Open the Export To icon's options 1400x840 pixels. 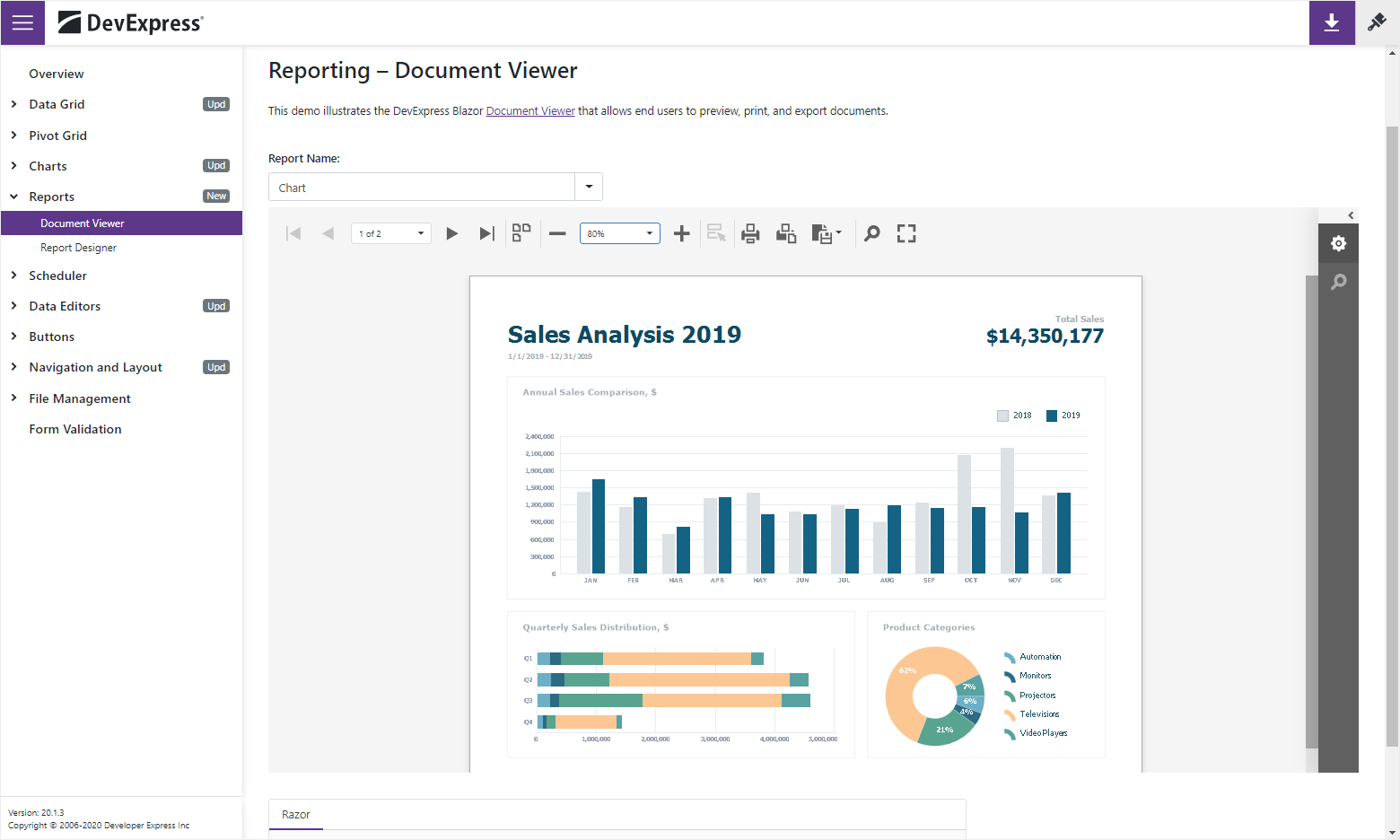click(826, 232)
